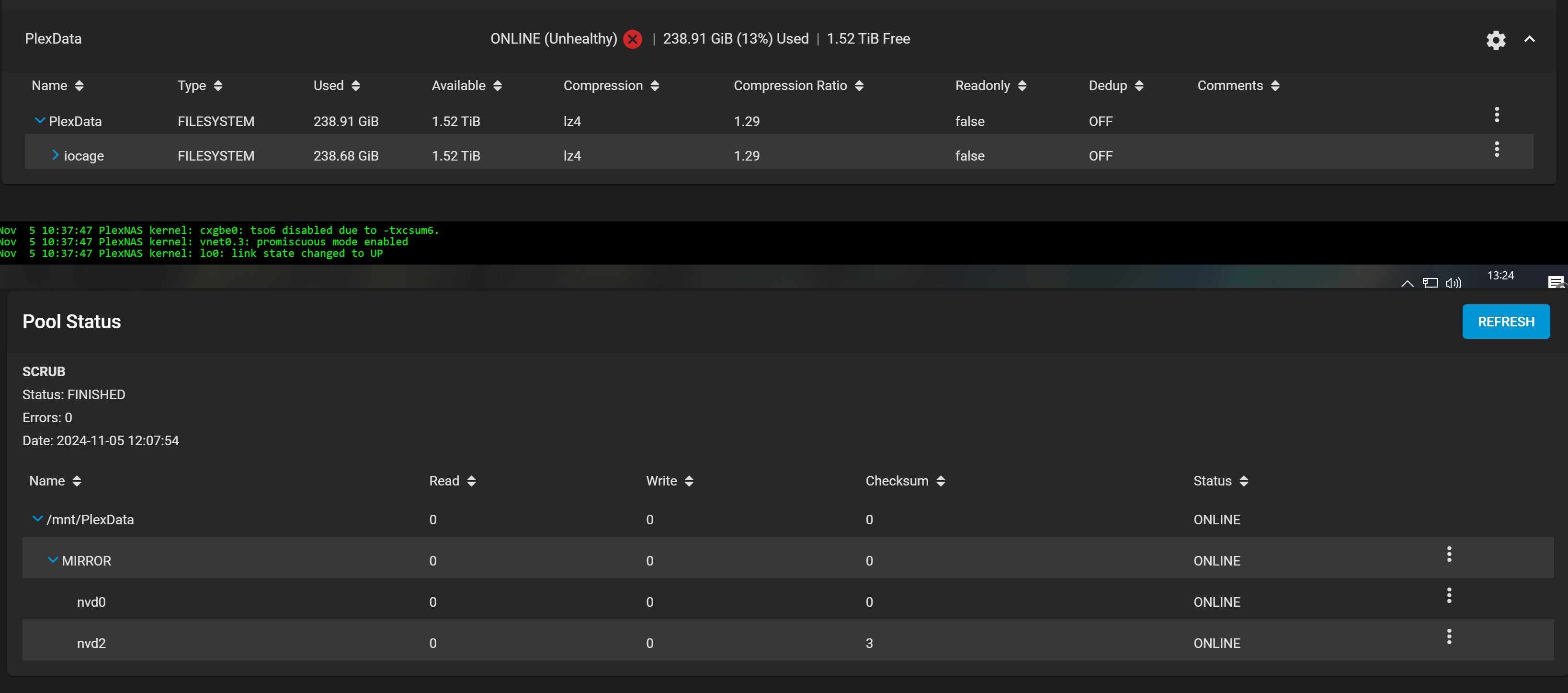Viewport: 1568px width, 693px height.
Task: Open the actions menu for nvd2
Action: coord(1449,636)
